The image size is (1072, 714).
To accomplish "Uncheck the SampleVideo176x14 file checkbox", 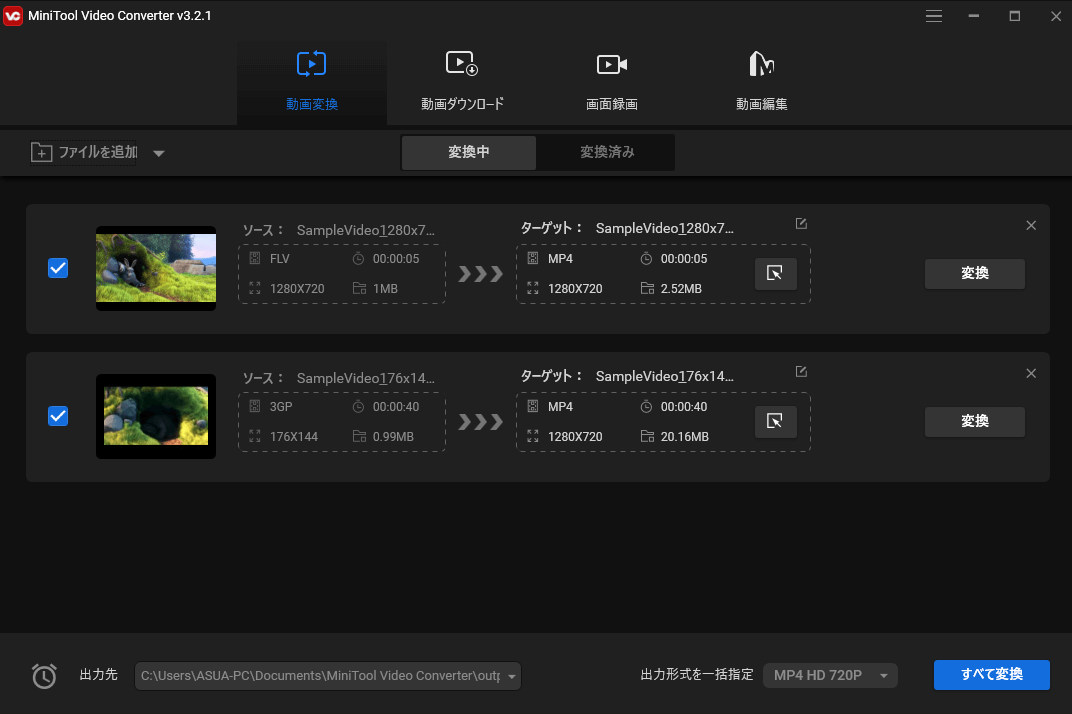I will 58,416.
